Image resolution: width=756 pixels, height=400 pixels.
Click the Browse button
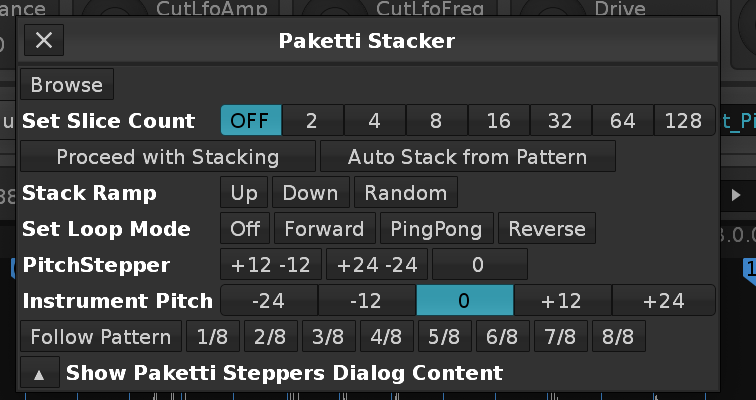click(x=67, y=84)
